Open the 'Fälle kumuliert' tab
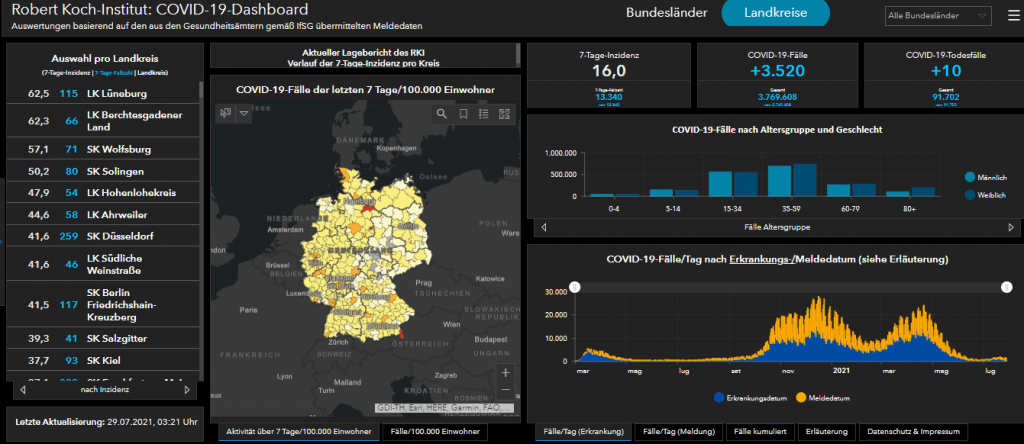The image size is (1024, 444). pyautogui.click(x=760, y=432)
